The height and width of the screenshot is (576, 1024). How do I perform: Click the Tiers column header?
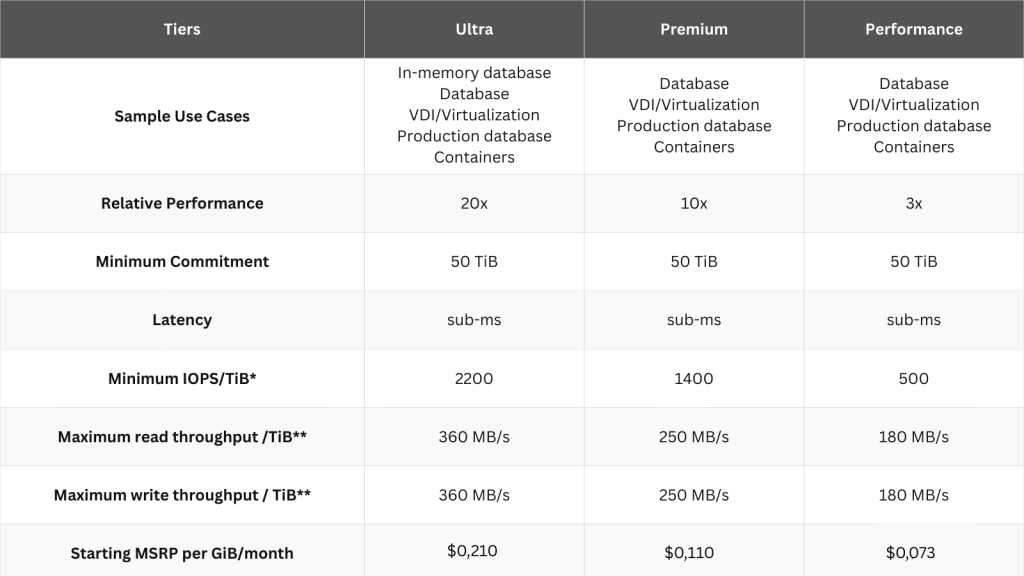pyautogui.click(x=182, y=29)
